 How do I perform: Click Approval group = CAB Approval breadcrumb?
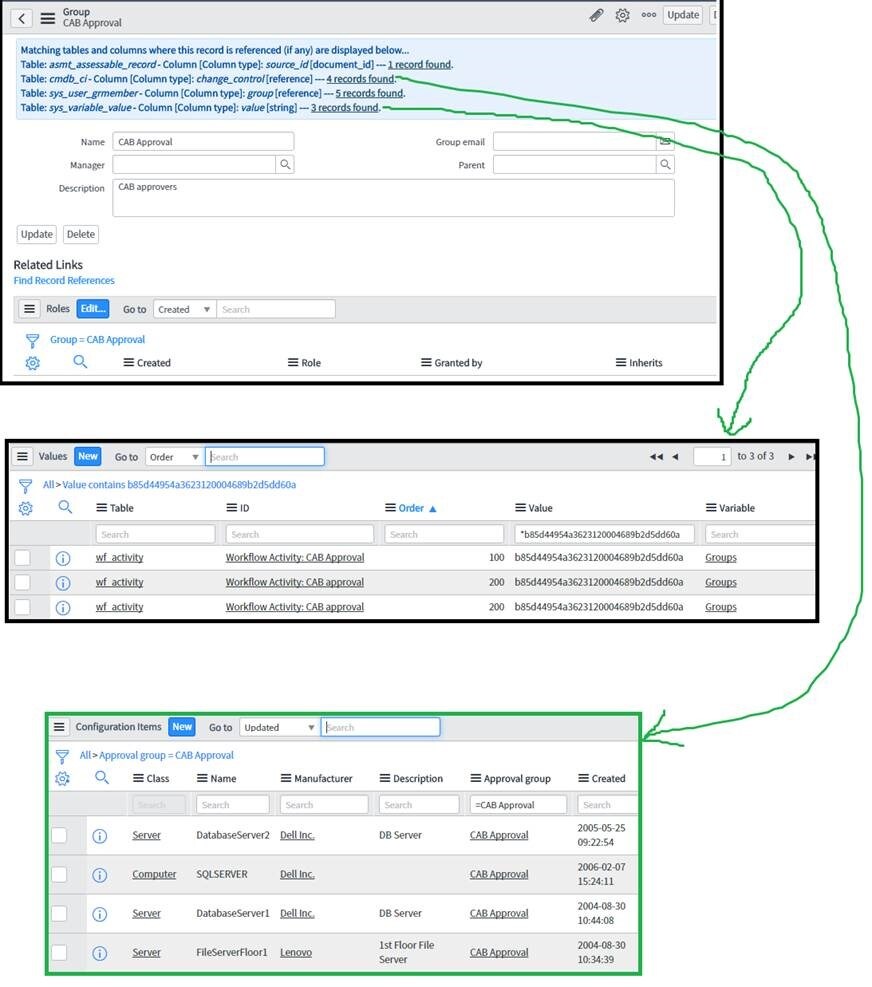pos(166,755)
